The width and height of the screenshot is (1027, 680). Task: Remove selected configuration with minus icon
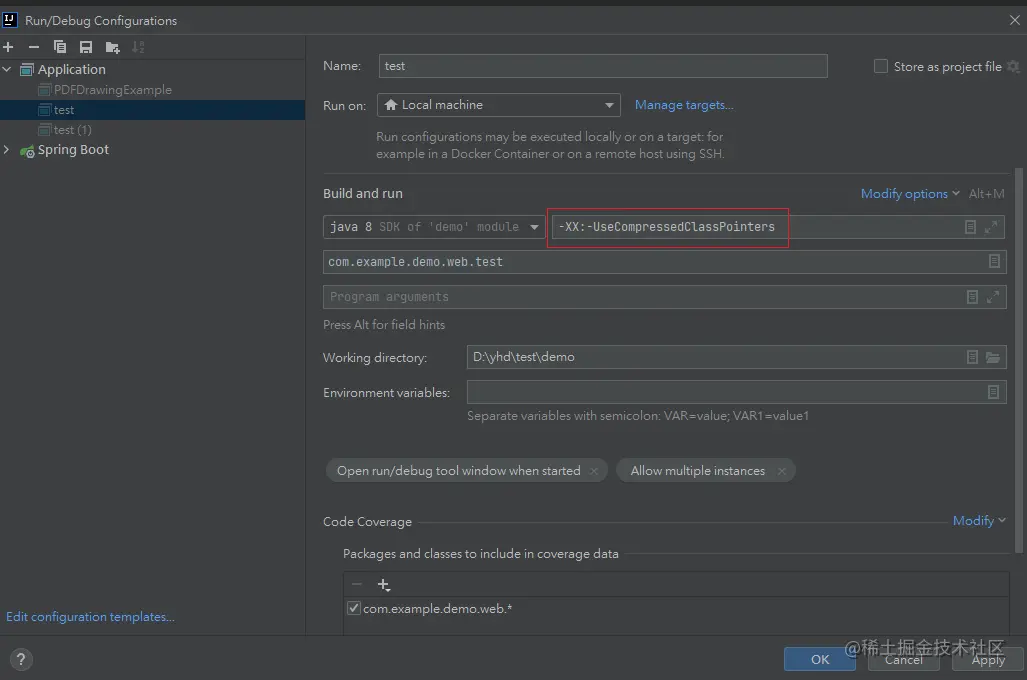click(x=34, y=47)
